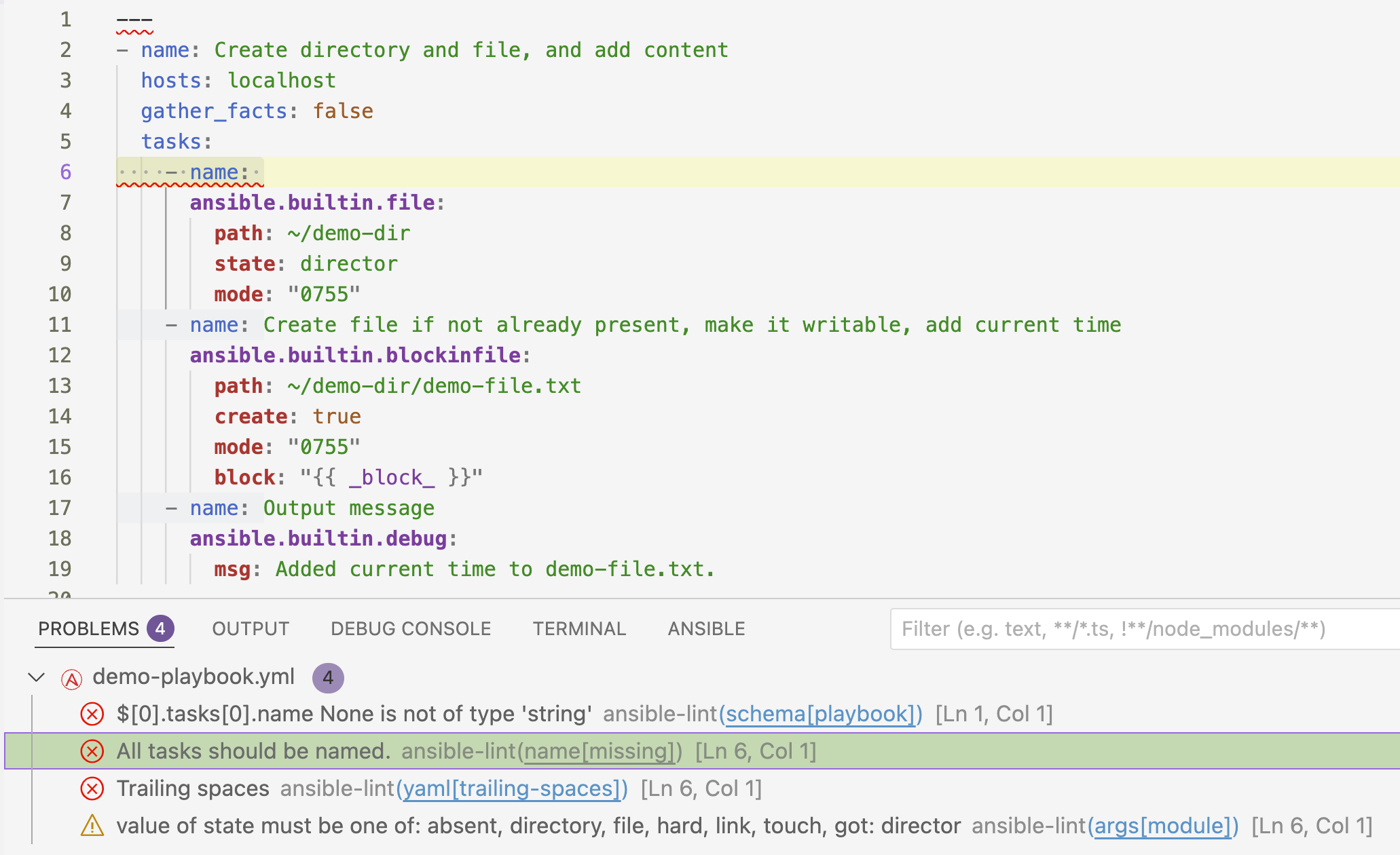1400x855 pixels.
Task: Switch to the ANSIBLE tab
Action: click(706, 628)
